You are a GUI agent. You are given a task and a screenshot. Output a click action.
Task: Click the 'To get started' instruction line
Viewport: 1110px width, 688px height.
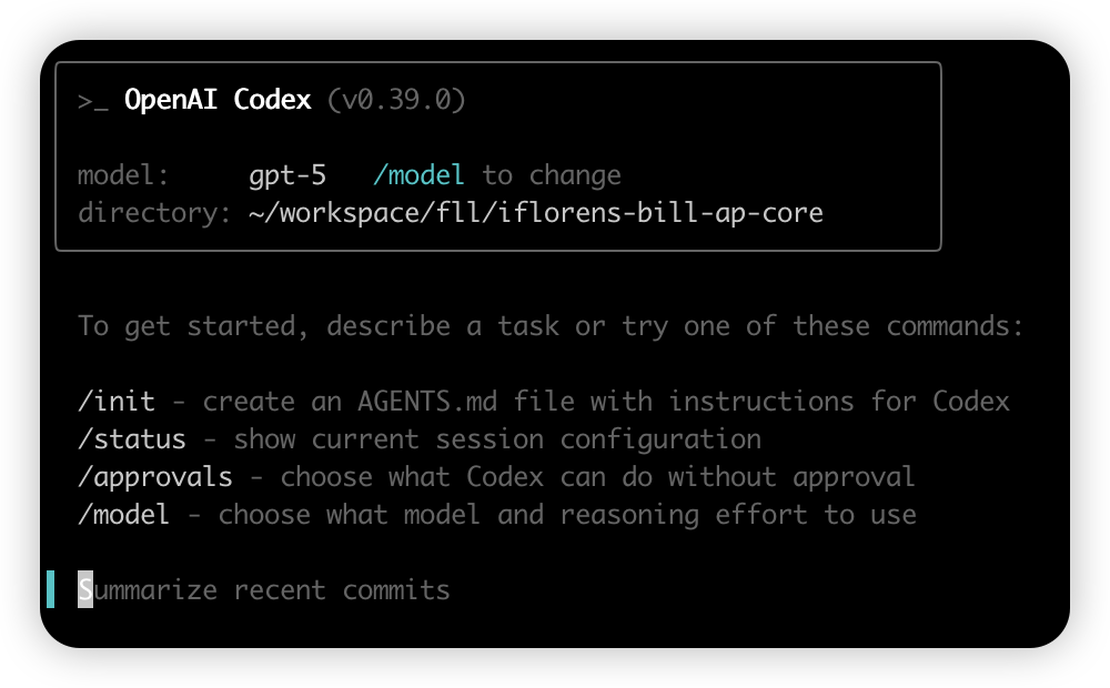pyautogui.click(x=550, y=326)
